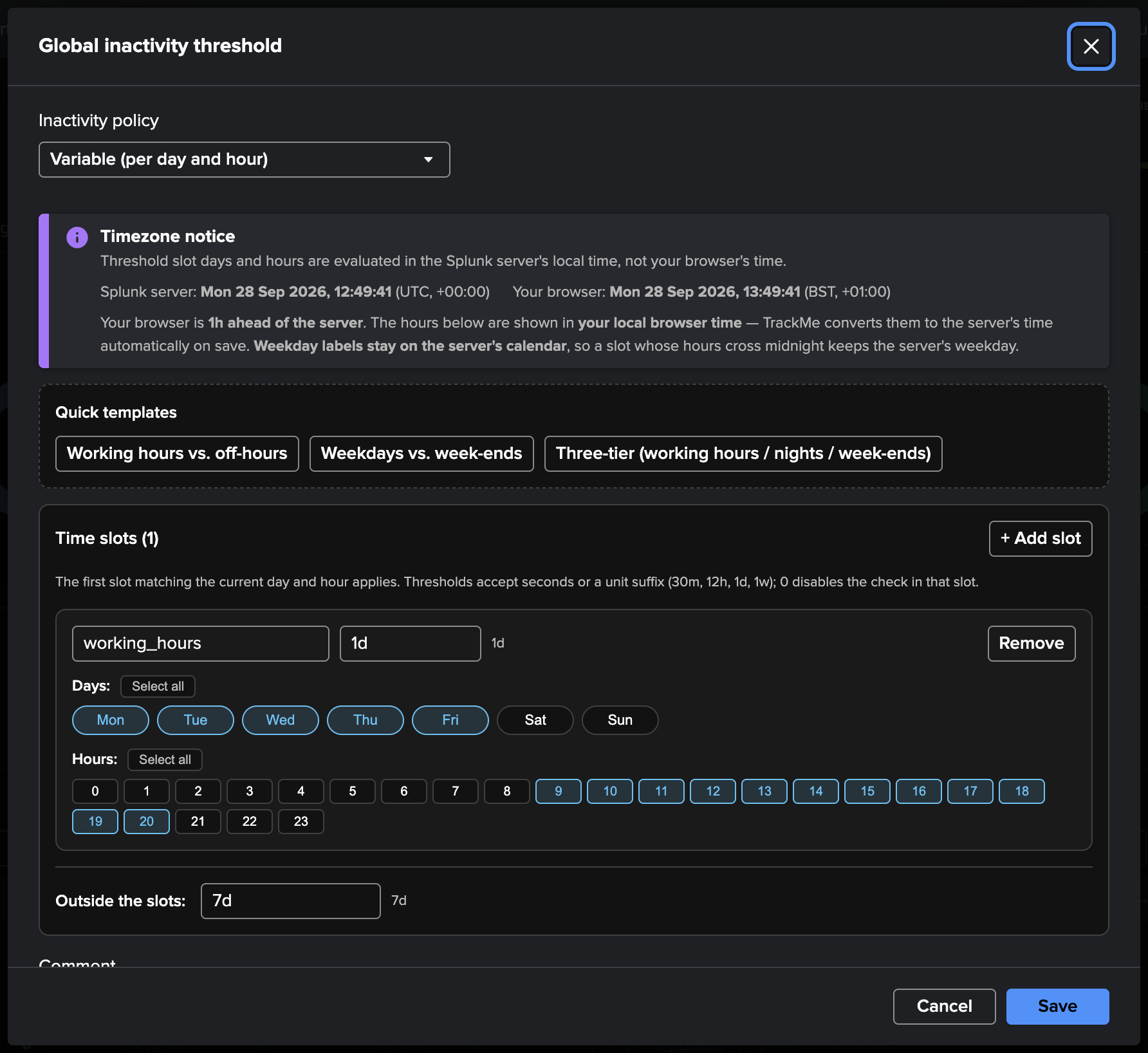Toggle Fri day chip

pyautogui.click(x=450, y=720)
